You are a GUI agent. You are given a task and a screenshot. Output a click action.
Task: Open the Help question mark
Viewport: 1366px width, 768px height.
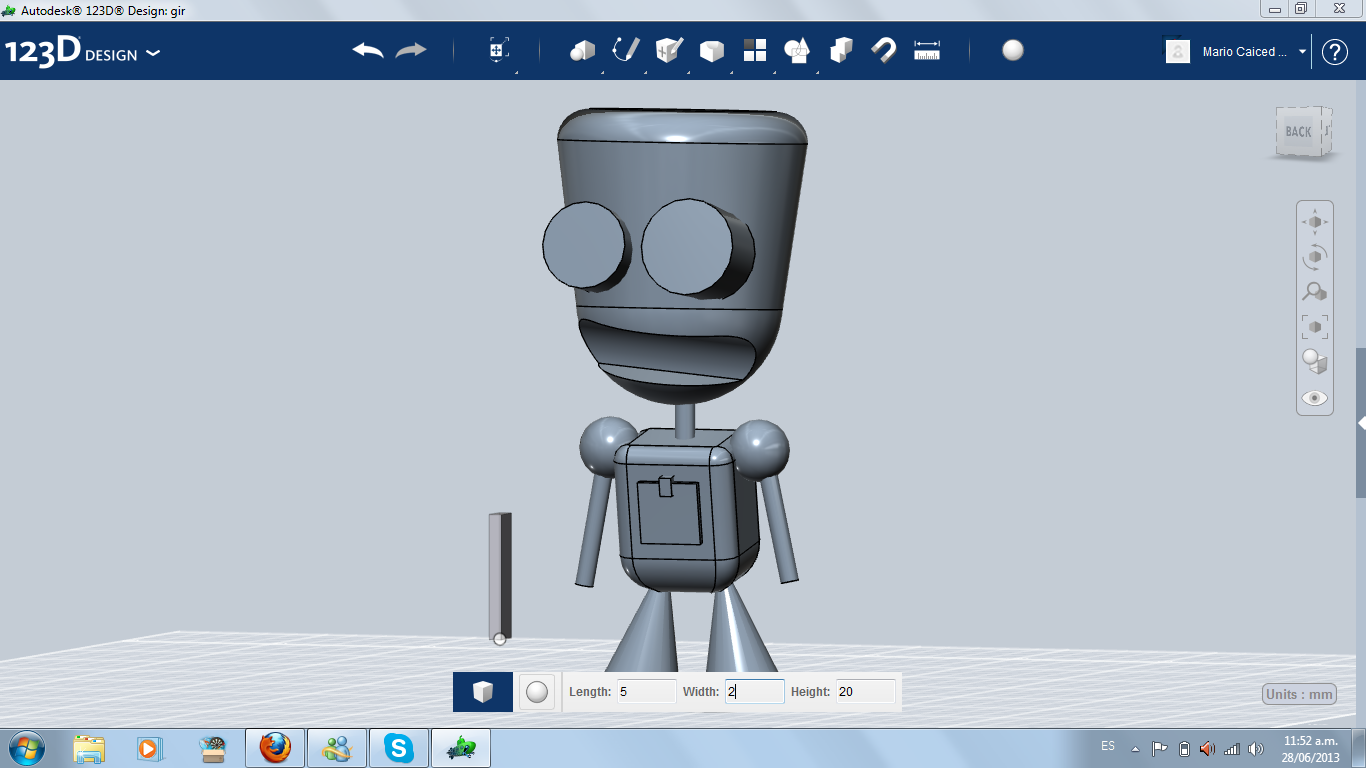point(1335,52)
